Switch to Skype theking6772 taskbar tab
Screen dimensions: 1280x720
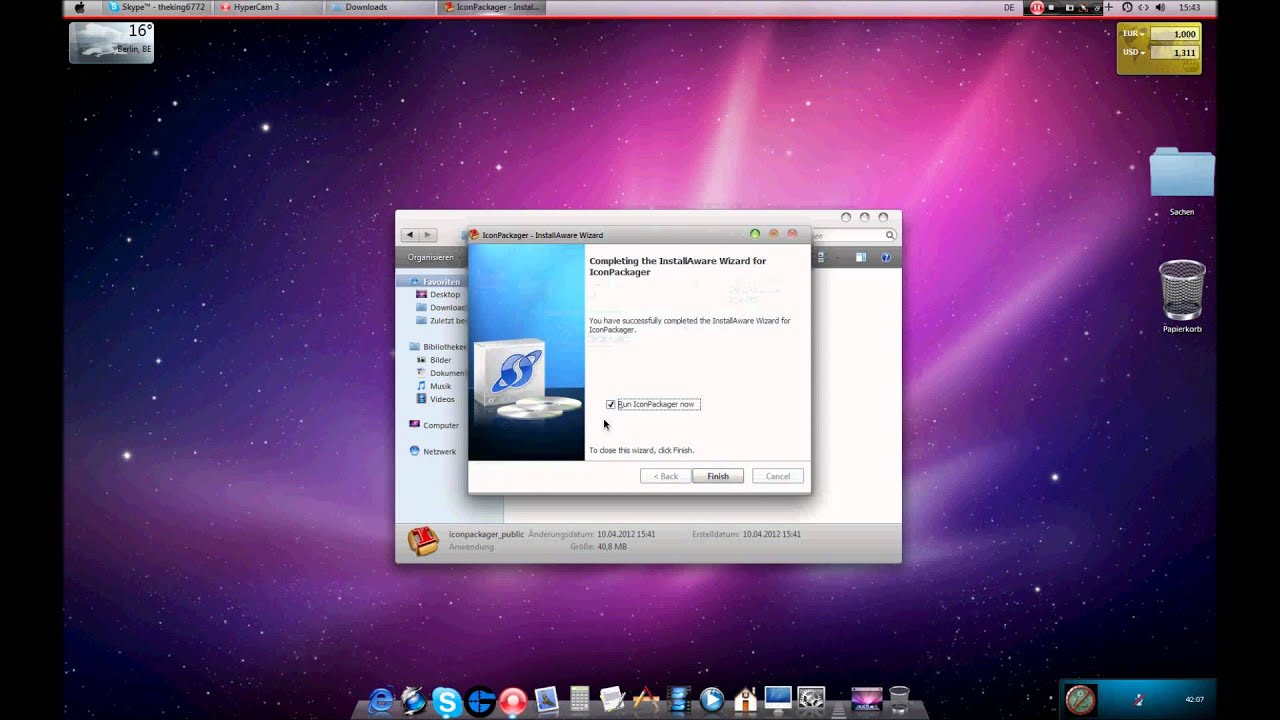tap(156, 7)
